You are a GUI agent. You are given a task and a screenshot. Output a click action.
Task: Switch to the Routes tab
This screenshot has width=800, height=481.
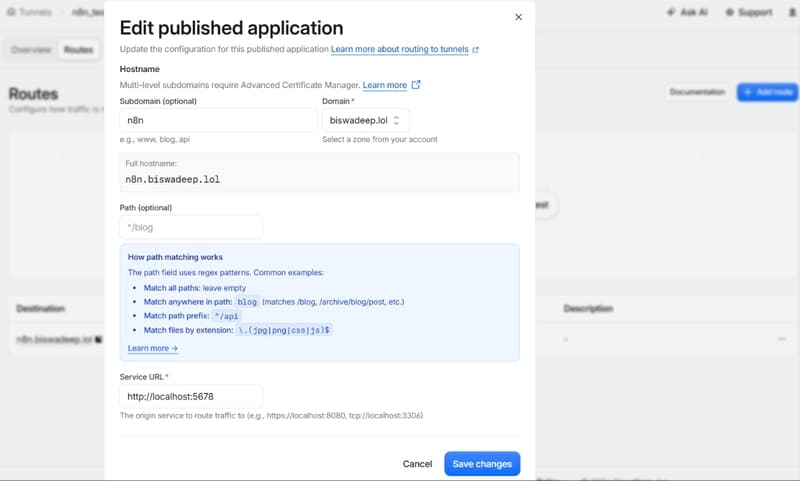79,49
